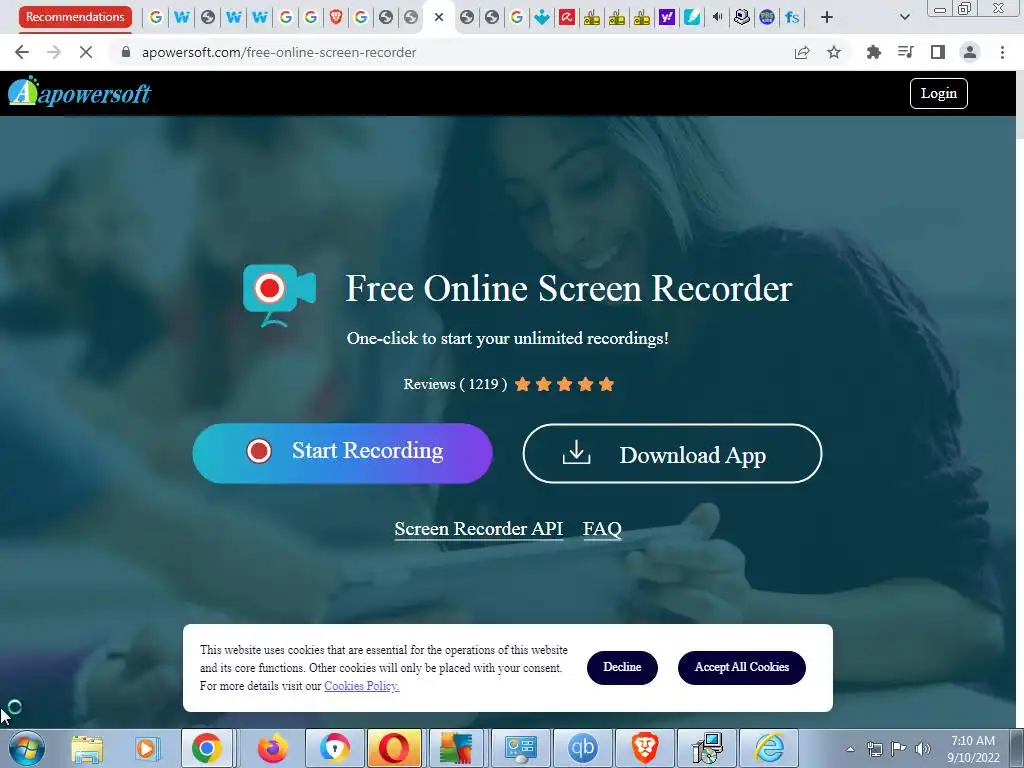Click Download App button
The height and width of the screenshot is (768, 1024).
672,454
